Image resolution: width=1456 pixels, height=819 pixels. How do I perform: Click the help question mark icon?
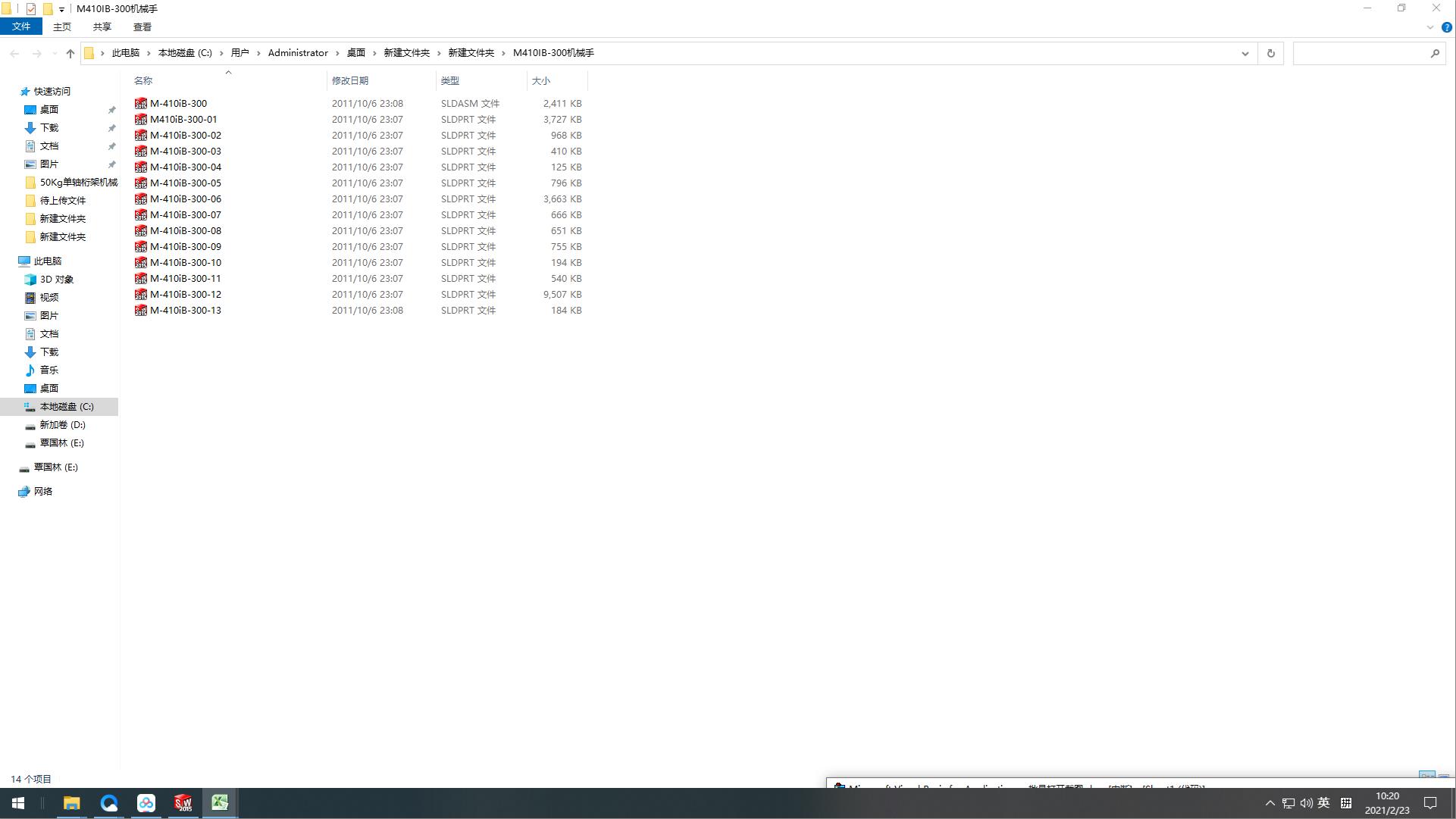[1446, 27]
